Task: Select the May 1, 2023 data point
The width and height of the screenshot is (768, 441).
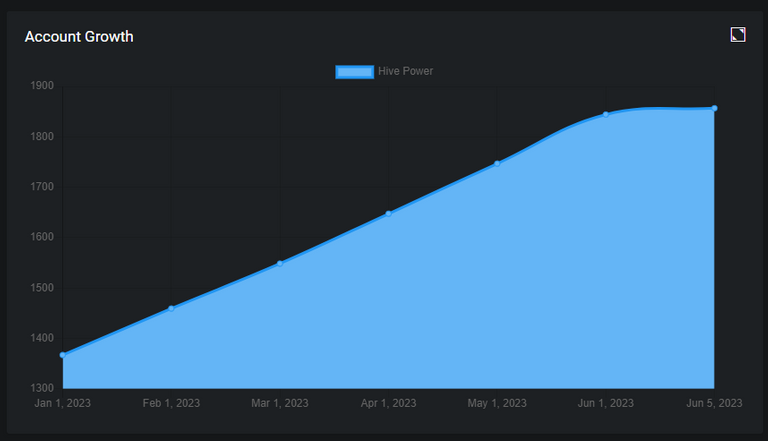Action: click(x=497, y=163)
